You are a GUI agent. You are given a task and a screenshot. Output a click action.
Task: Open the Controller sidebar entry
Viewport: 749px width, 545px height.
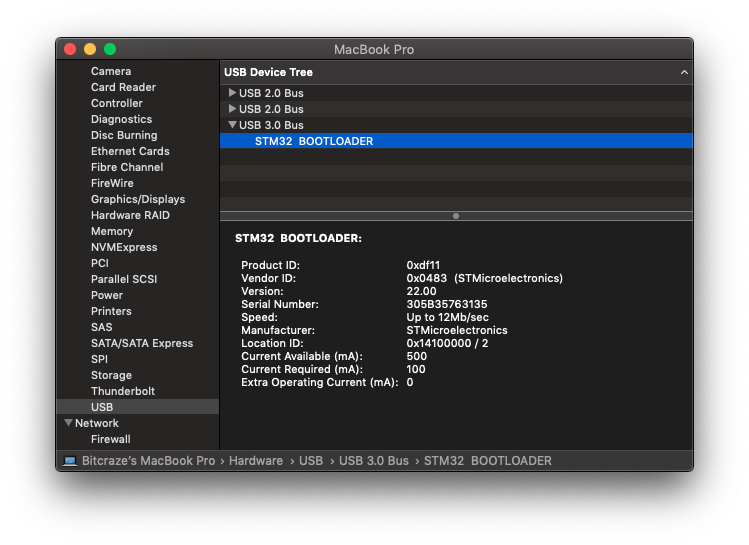point(117,103)
